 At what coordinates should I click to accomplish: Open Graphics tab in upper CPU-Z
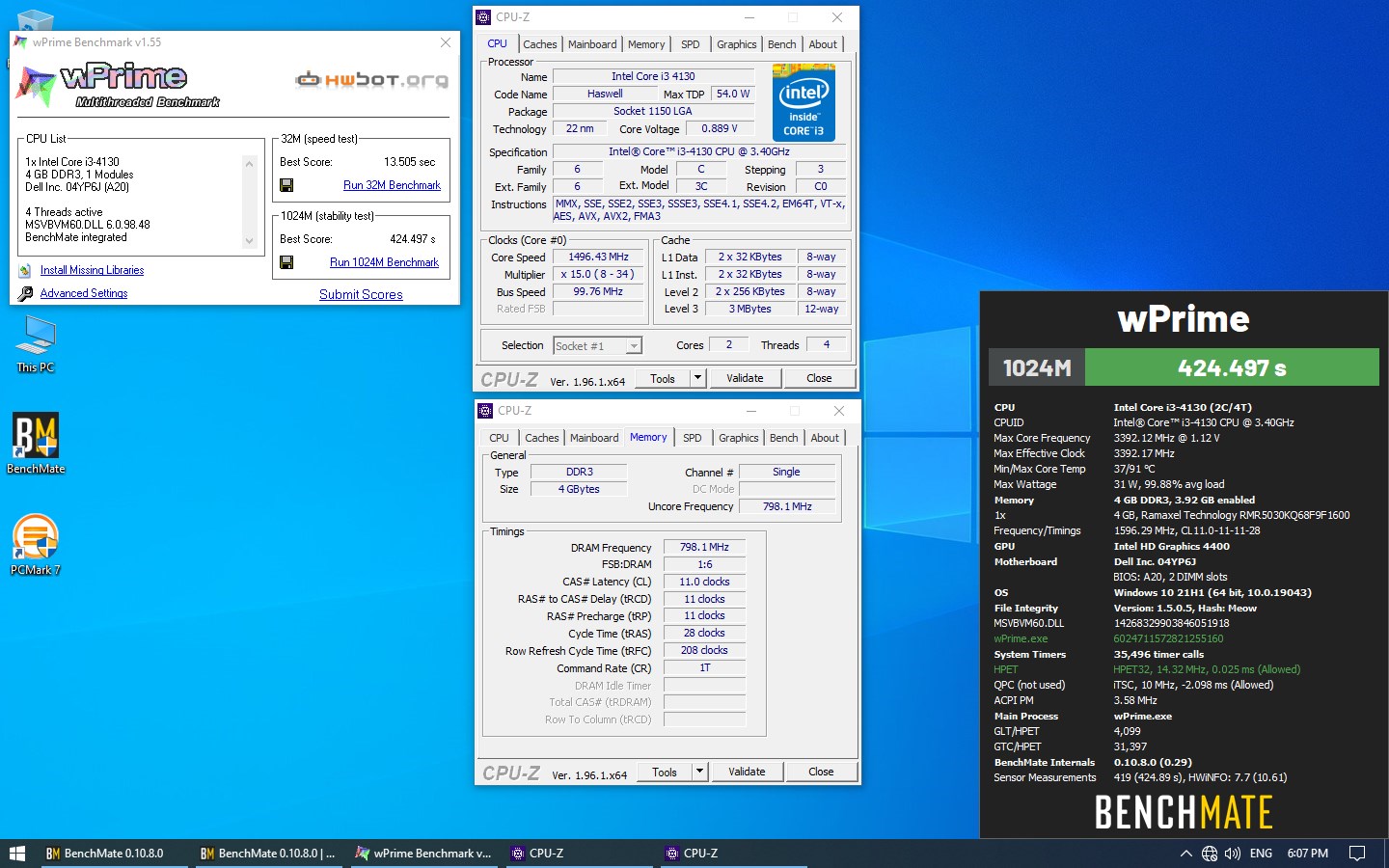coord(737,44)
